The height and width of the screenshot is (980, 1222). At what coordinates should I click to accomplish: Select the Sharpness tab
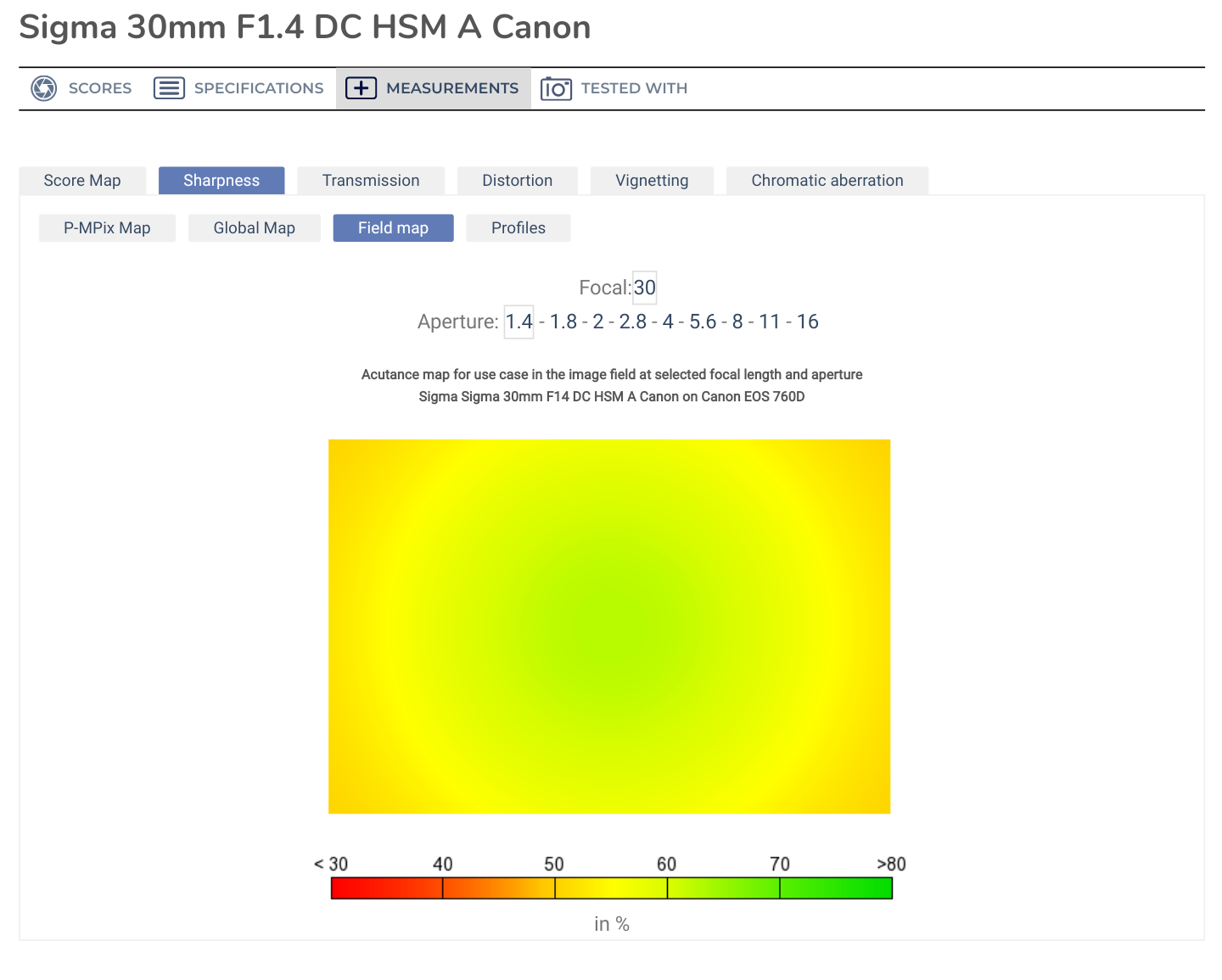221,181
